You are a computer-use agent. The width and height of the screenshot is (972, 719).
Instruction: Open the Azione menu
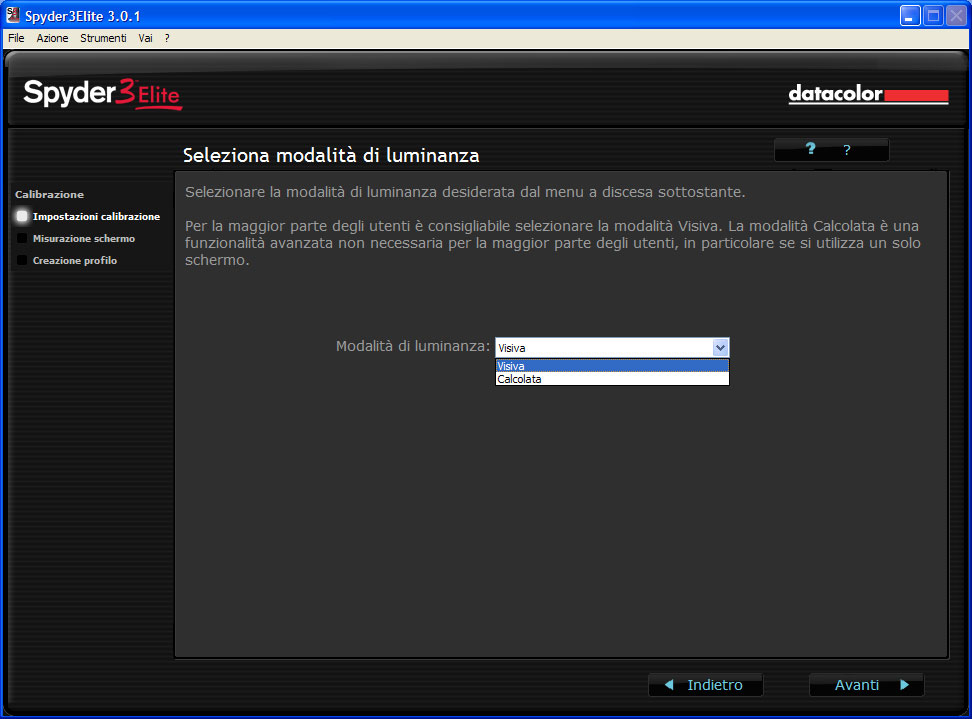pyautogui.click(x=52, y=38)
